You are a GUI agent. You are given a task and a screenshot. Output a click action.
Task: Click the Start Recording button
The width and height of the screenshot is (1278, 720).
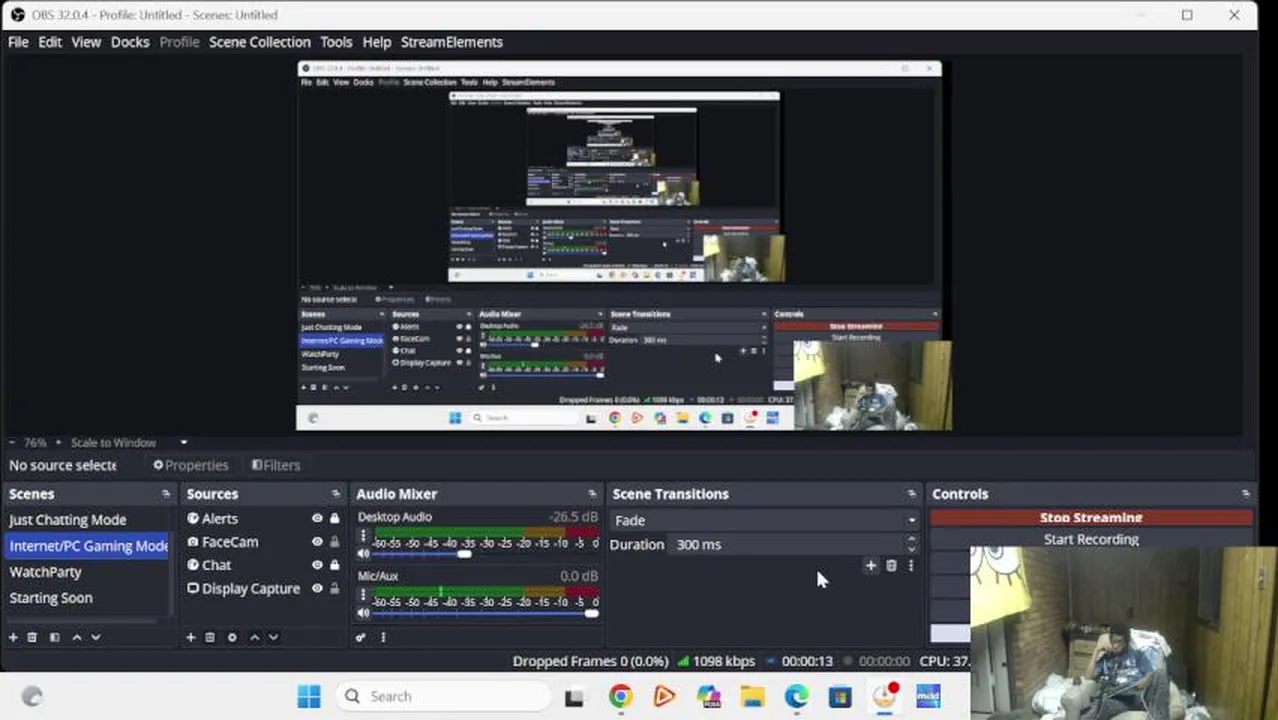click(x=1091, y=539)
